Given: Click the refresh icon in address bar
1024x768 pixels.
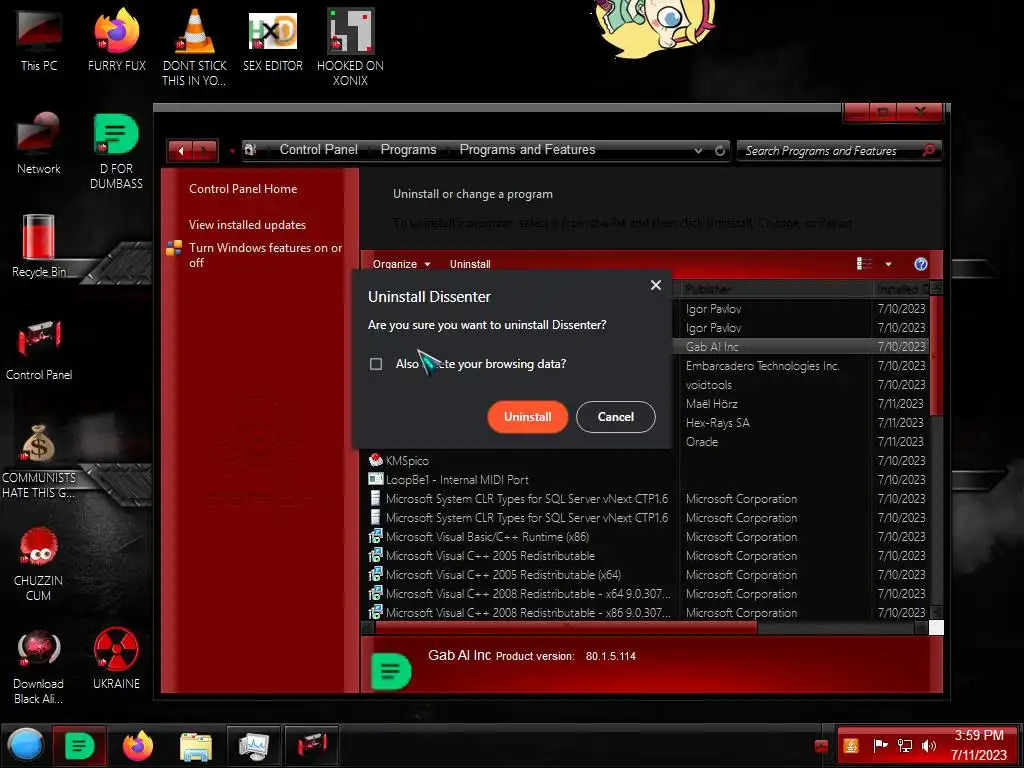Looking at the screenshot, I should point(720,150).
